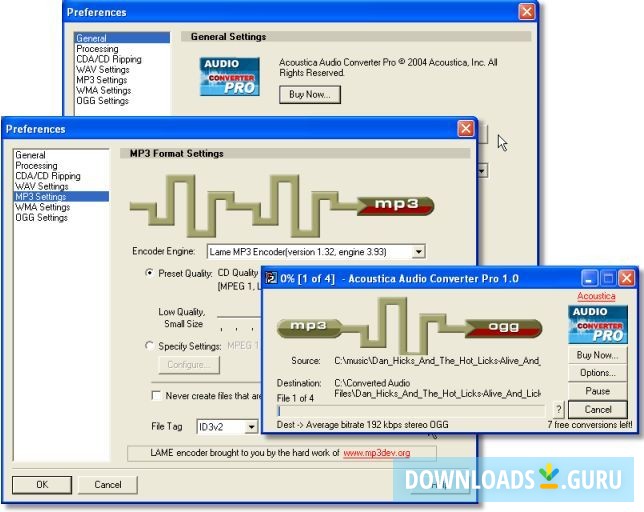This screenshot has width=644, height=512.
Task: Click the mp3 source format badge in converter window
Action: click(x=309, y=327)
